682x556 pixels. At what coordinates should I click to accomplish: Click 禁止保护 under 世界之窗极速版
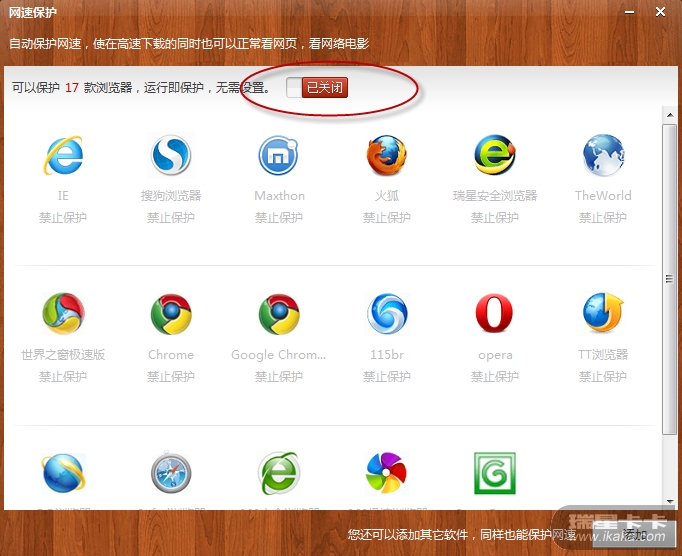pos(63,376)
